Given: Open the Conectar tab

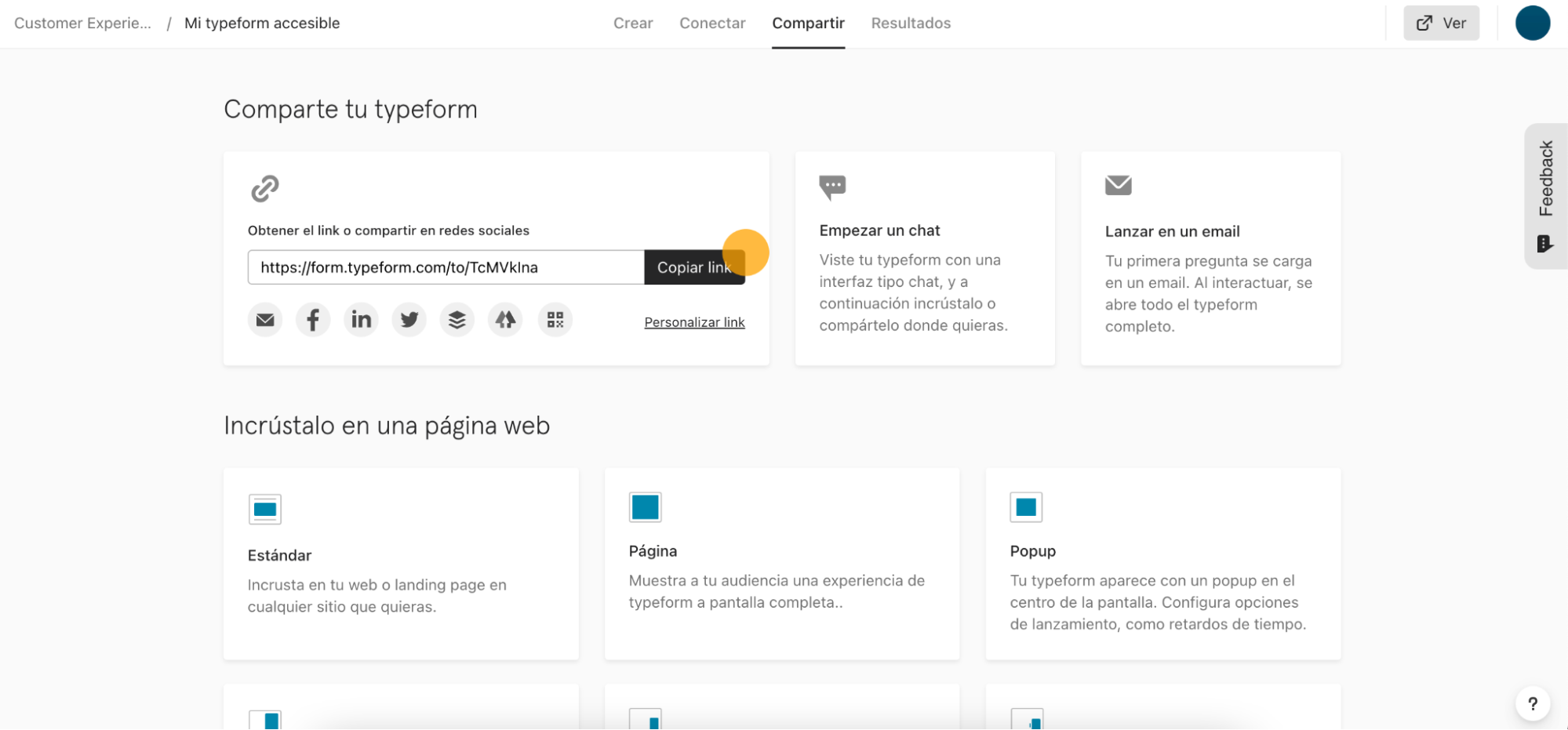Looking at the screenshot, I should [x=712, y=23].
